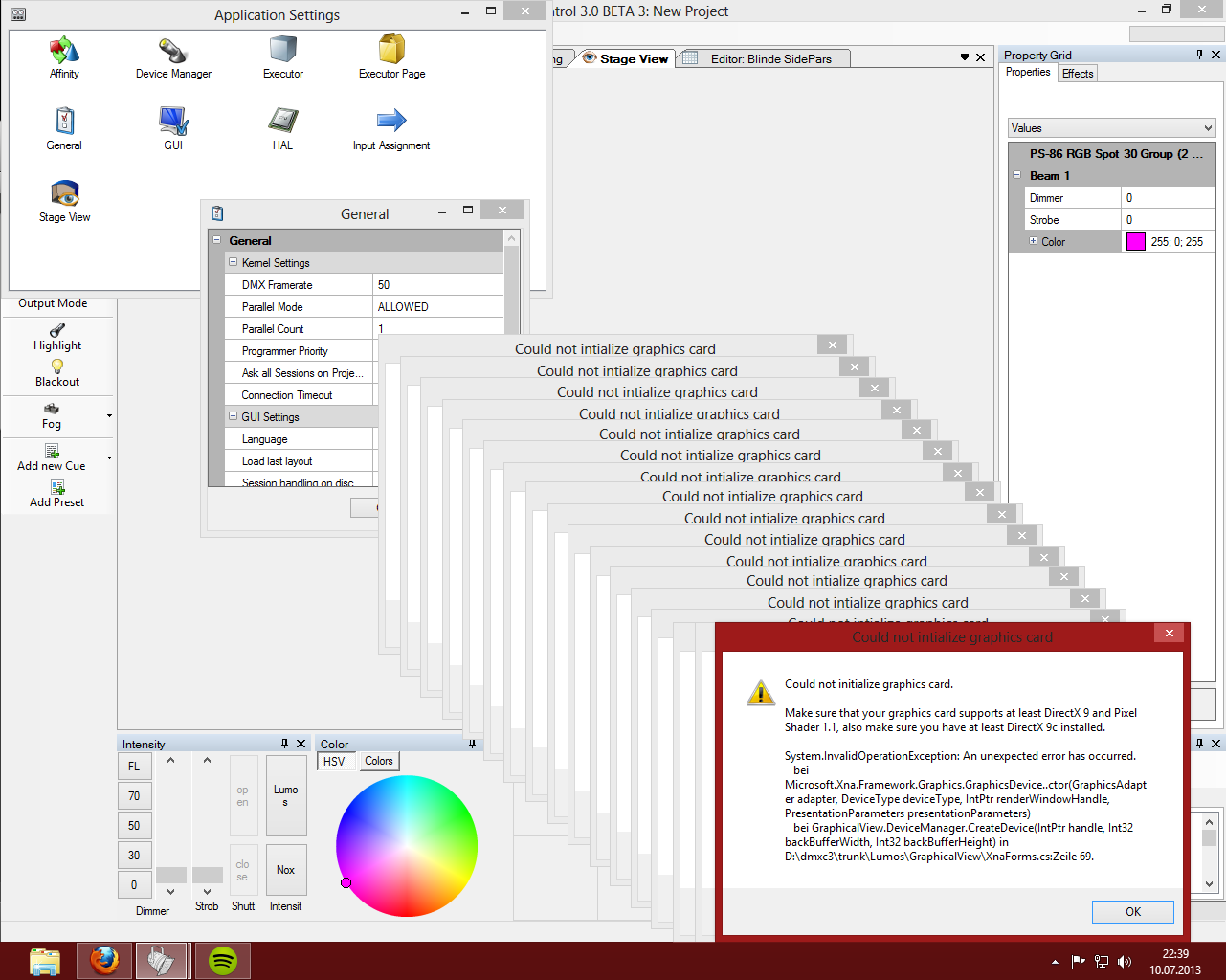Open the Stage View settings icon
1226x980 pixels.
tap(64, 193)
